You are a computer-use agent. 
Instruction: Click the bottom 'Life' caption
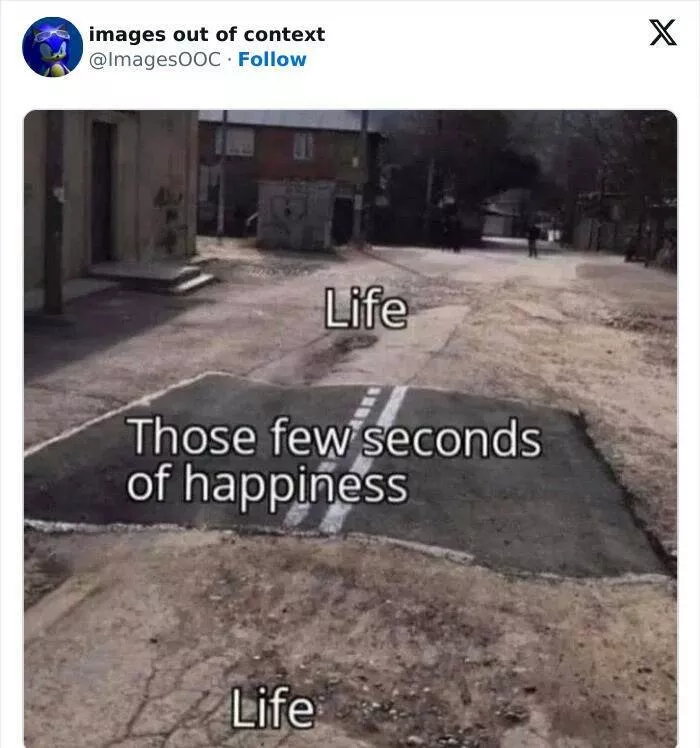[x=272, y=707]
